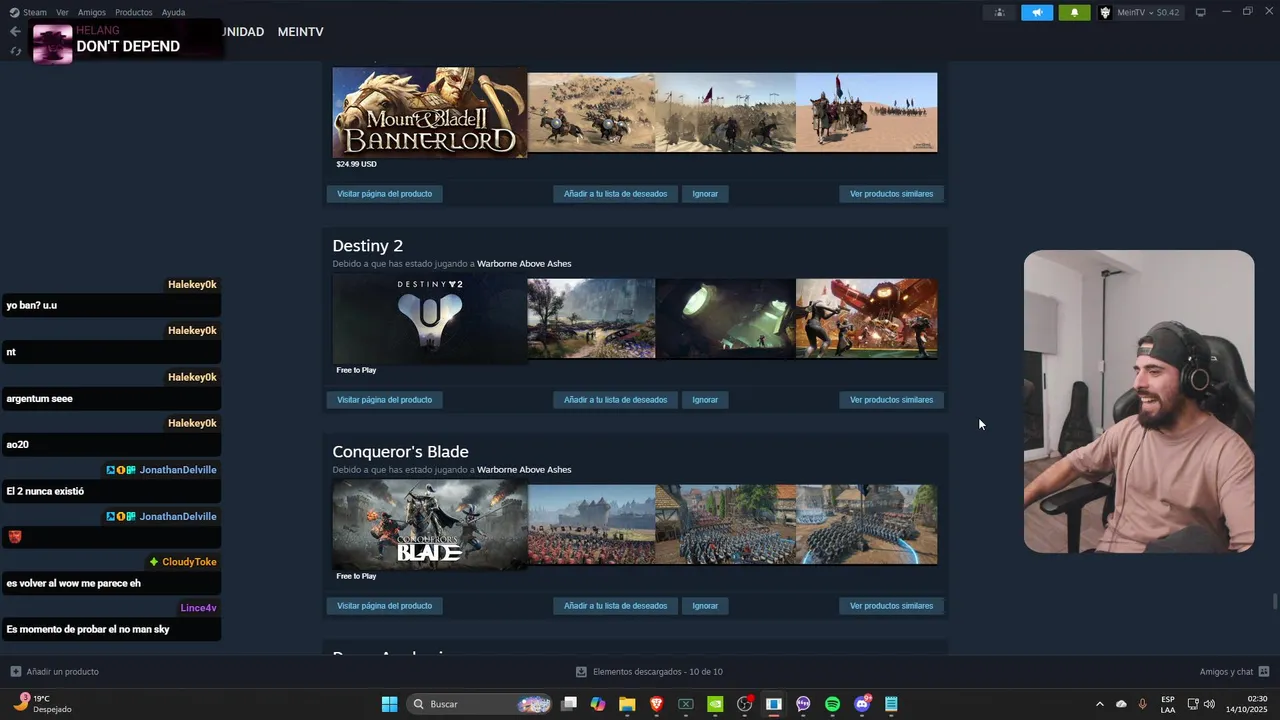Open File Explorer from the taskbar
1280x720 pixels.
click(627, 704)
